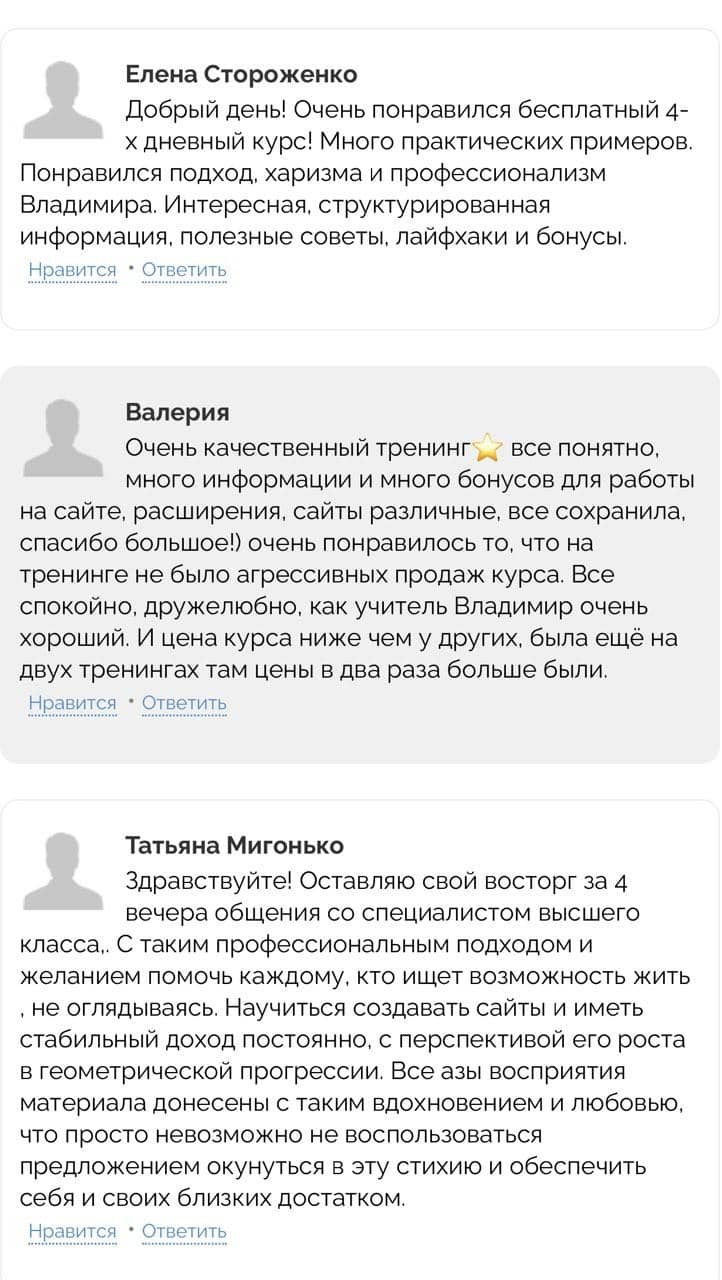Reply to Елена Стороженко's comment
Image resolution: width=722 pixels, height=1280 pixels.
(x=184, y=270)
